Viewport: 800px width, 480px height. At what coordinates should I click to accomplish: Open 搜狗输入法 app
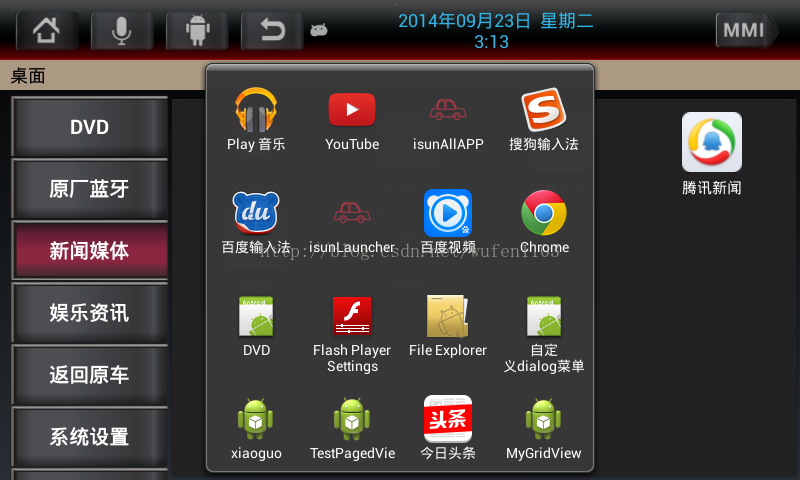pyautogui.click(x=544, y=119)
